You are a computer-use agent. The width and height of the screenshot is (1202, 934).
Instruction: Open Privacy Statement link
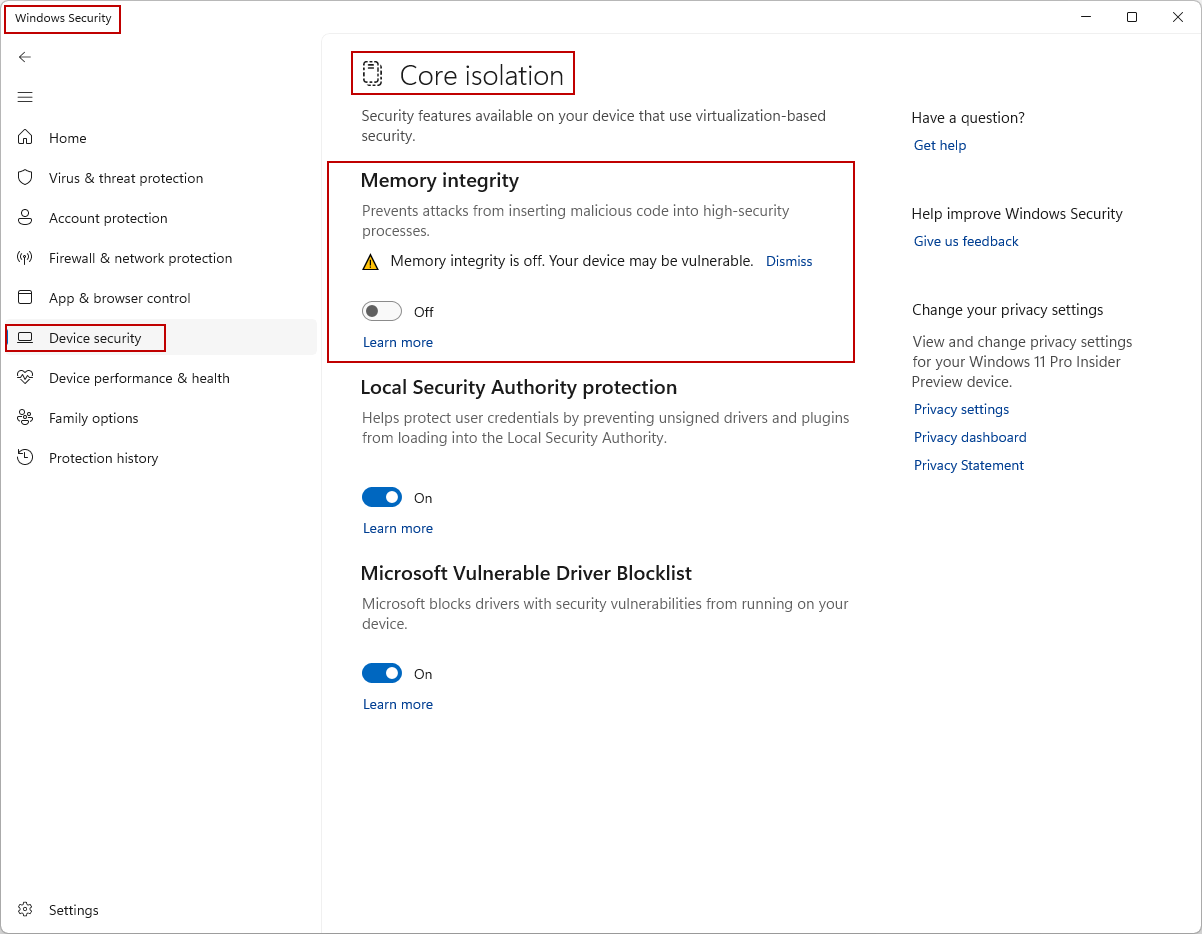click(969, 465)
